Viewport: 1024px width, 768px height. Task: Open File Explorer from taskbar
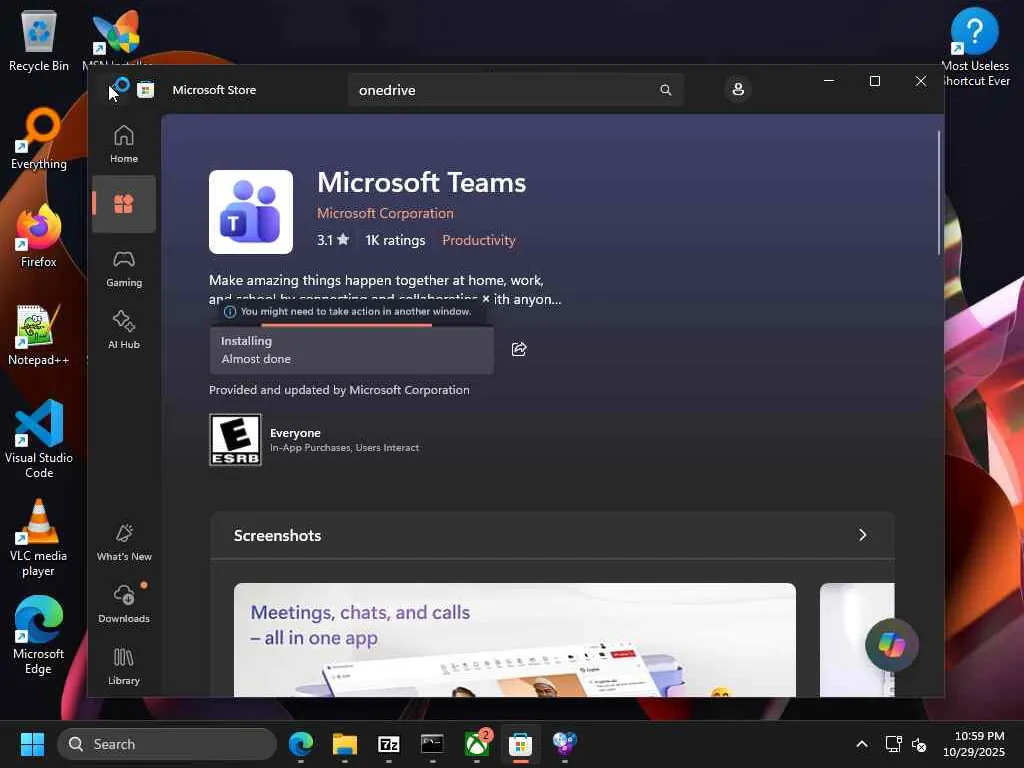click(x=345, y=744)
